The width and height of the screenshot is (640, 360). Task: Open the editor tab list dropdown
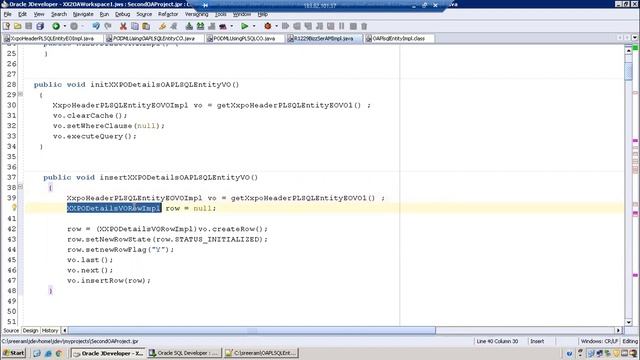(635, 38)
